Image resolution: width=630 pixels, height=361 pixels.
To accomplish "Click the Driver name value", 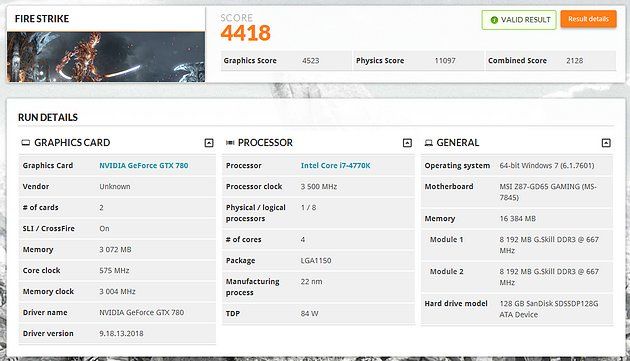I will point(141,312).
